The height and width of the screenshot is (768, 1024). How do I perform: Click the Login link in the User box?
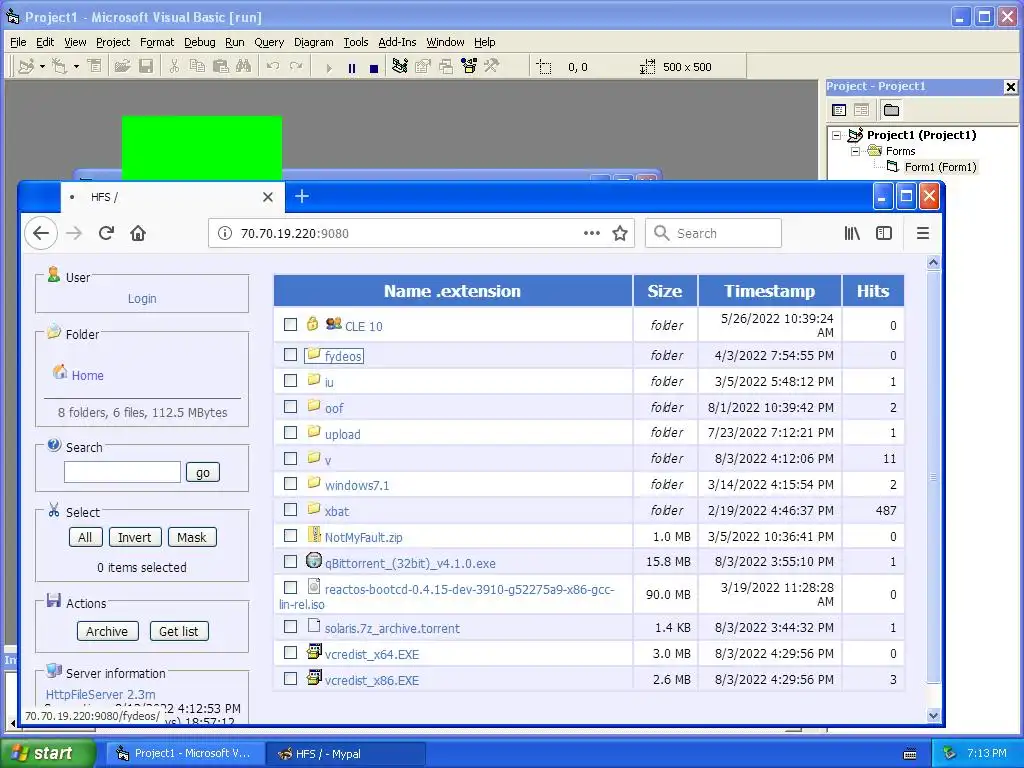click(142, 298)
